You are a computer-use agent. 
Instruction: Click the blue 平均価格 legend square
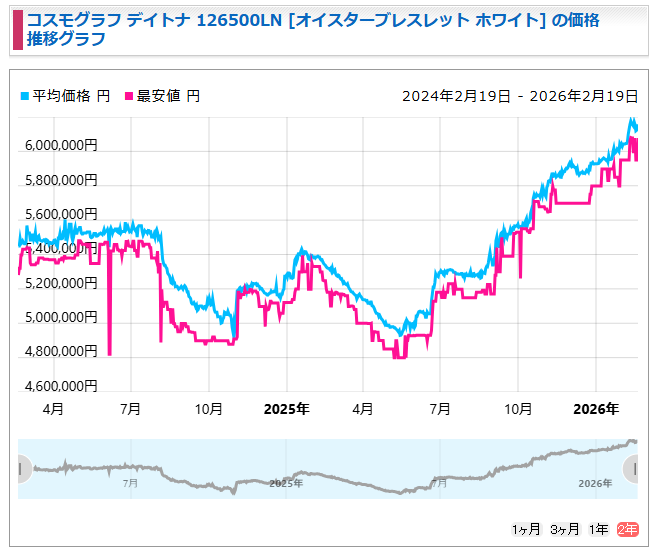25,97
